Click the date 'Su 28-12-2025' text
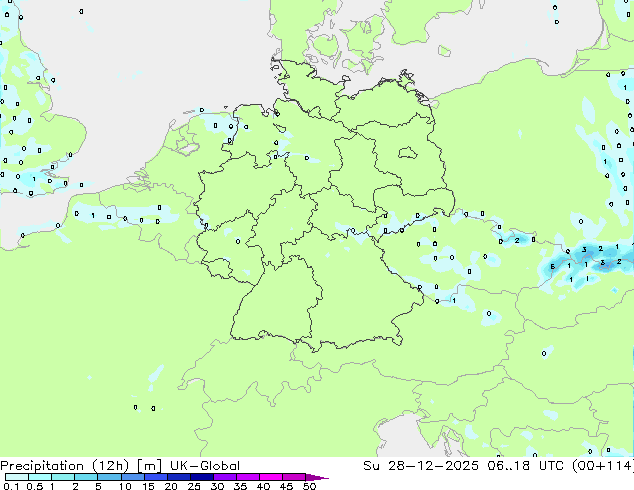 pos(421,466)
